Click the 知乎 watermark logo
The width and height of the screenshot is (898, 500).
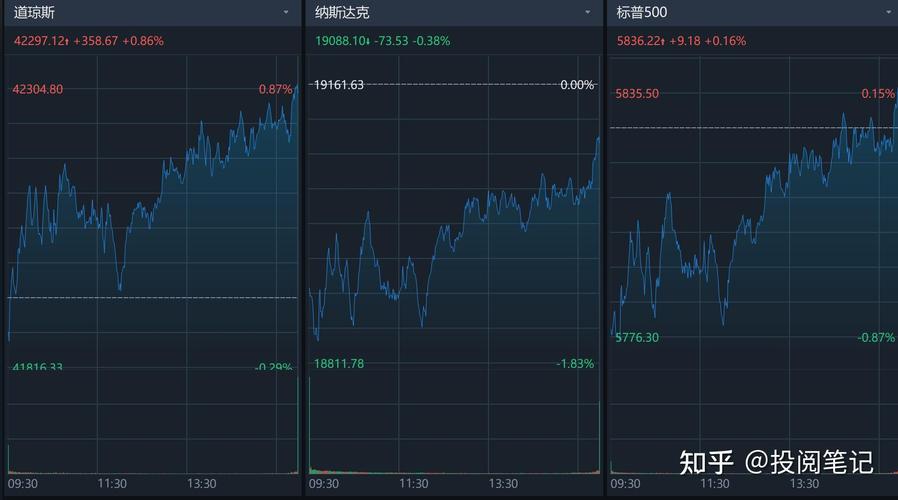pos(707,462)
